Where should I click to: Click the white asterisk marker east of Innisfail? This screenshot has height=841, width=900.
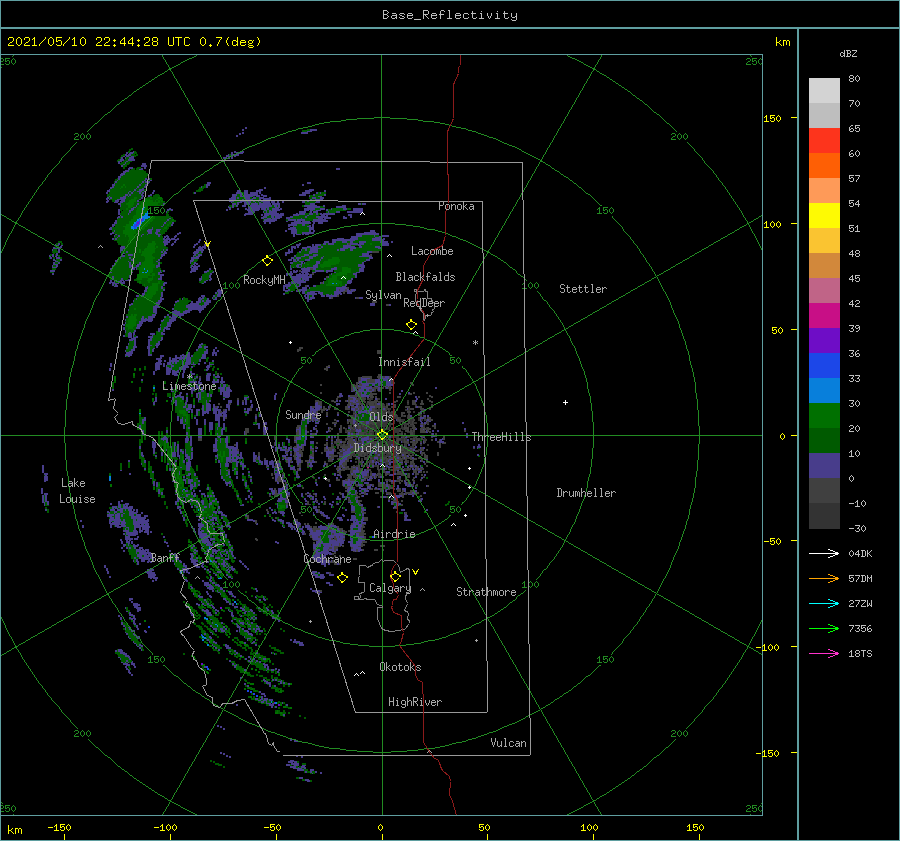point(475,343)
